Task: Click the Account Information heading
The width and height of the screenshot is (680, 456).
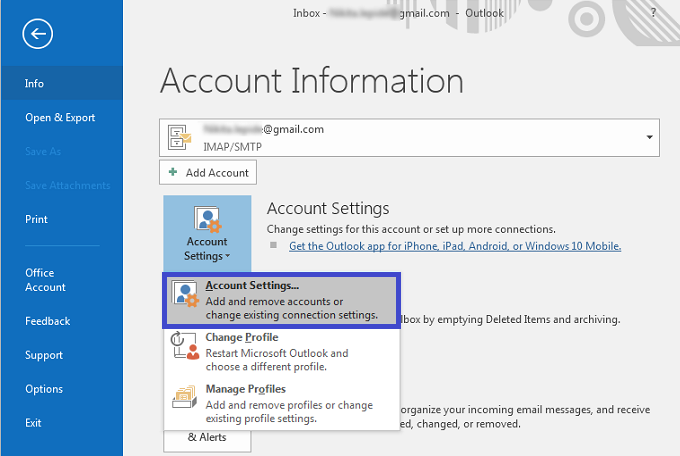Action: point(312,80)
